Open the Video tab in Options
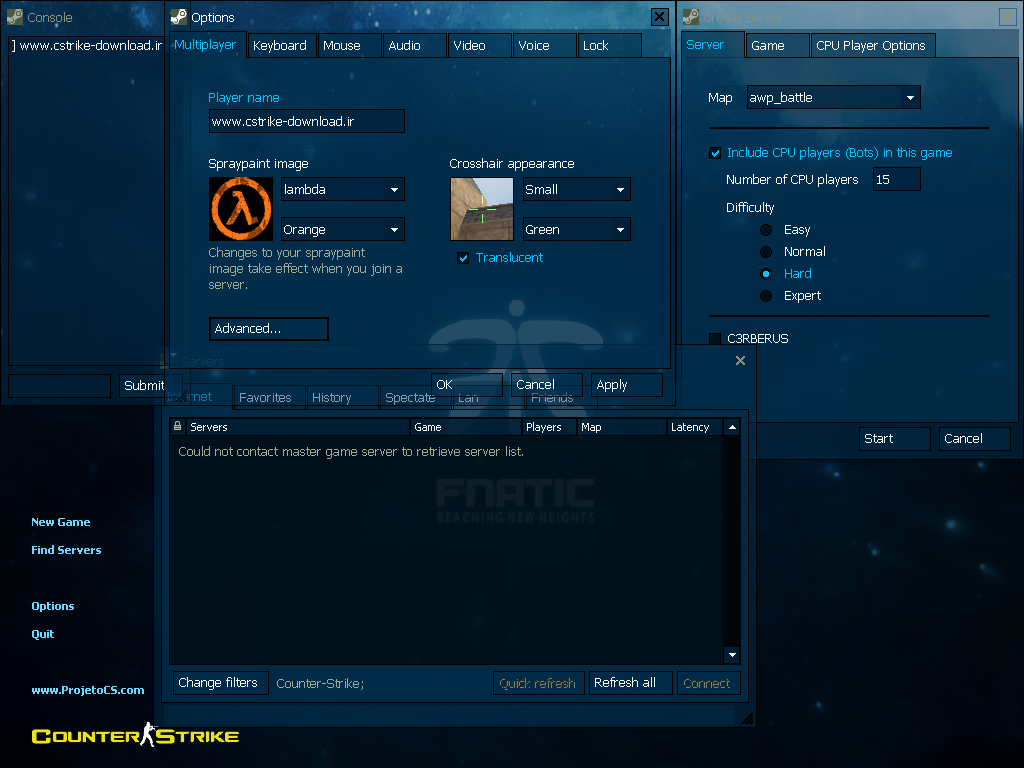The image size is (1024, 768). click(480, 46)
